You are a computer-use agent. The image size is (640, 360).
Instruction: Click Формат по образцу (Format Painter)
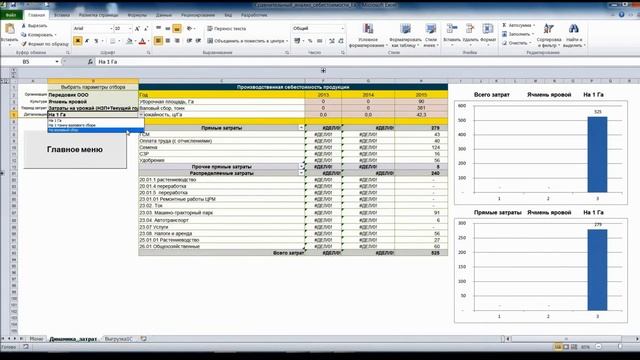(x=45, y=43)
